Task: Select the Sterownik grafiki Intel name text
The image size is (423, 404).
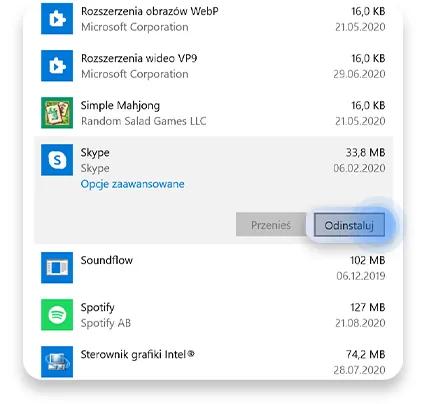Action: click(x=137, y=354)
